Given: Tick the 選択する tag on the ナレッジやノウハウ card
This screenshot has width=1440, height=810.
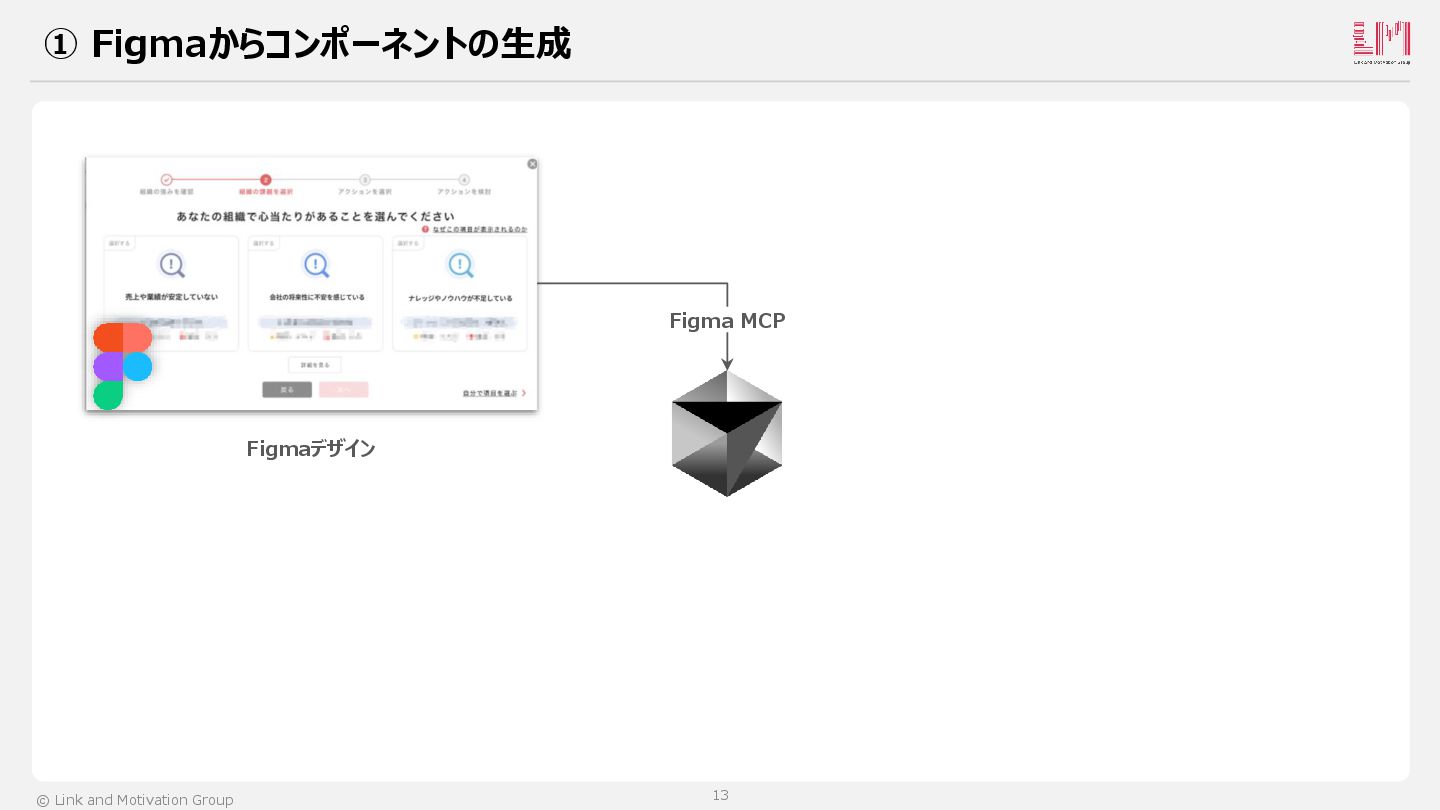Looking at the screenshot, I should coord(408,243).
